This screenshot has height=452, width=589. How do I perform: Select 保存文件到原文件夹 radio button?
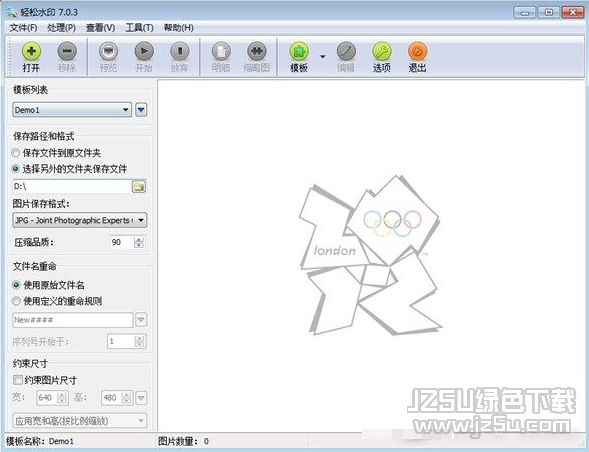pyautogui.click(x=15, y=153)
